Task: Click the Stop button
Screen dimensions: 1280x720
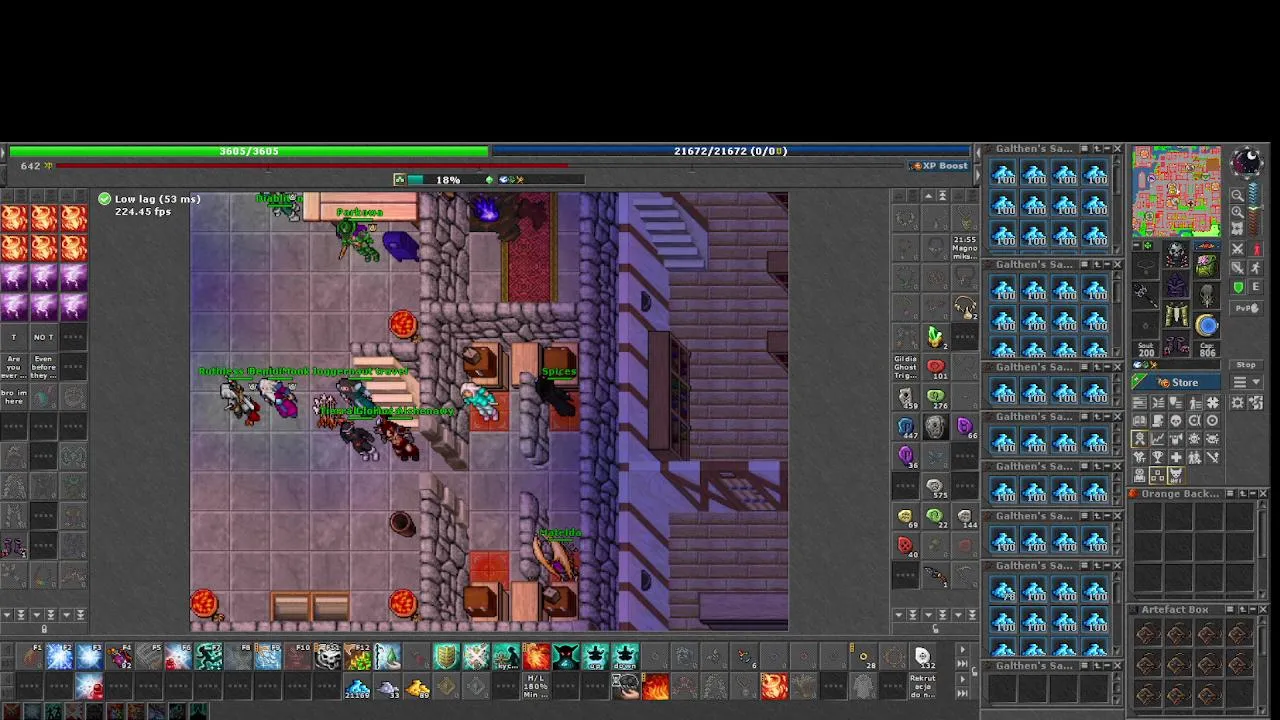Action: (x=1245, y=365)
